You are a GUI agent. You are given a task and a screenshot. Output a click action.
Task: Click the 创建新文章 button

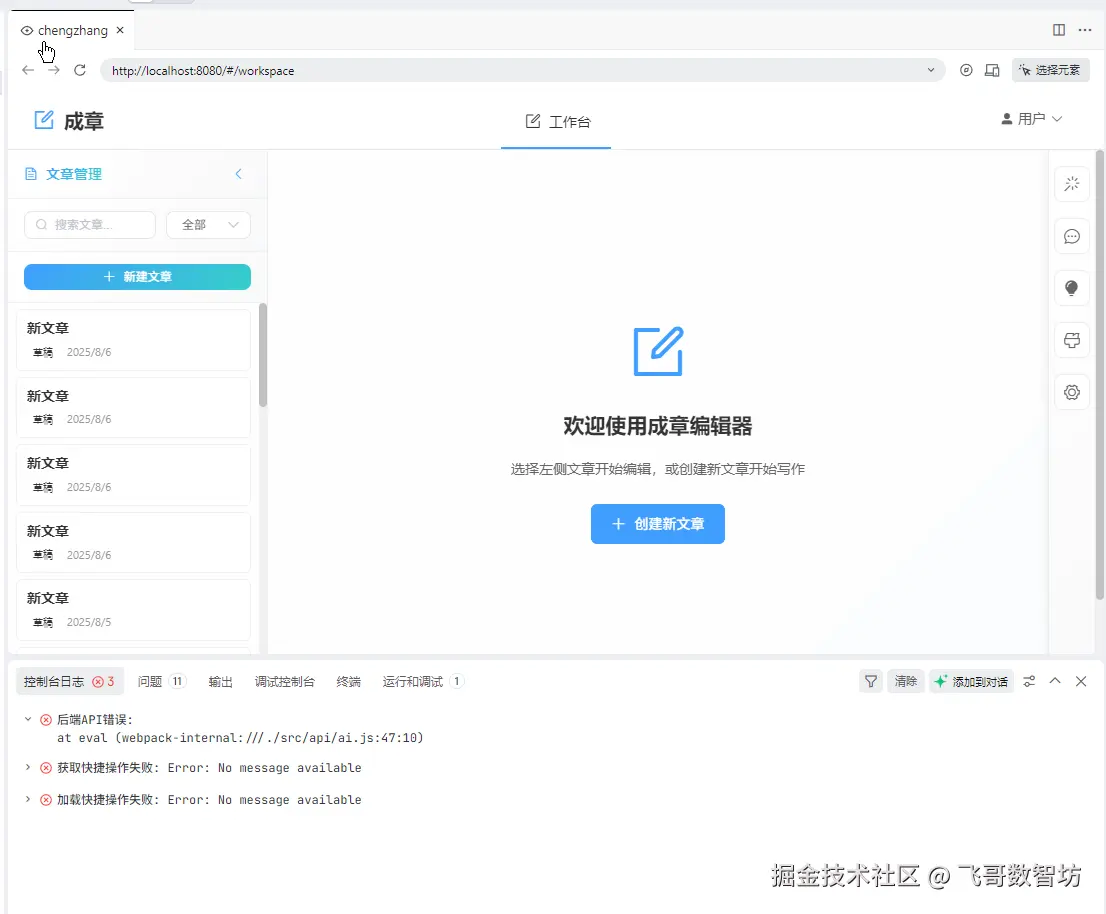[x=657, y=524]
